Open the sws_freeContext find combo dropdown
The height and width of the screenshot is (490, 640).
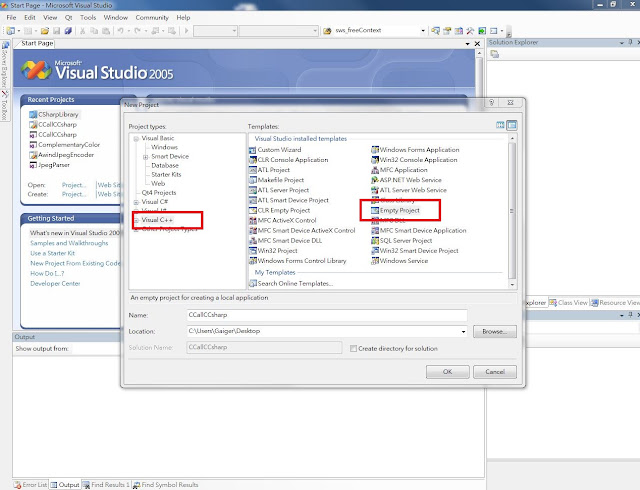pos(423,31)
